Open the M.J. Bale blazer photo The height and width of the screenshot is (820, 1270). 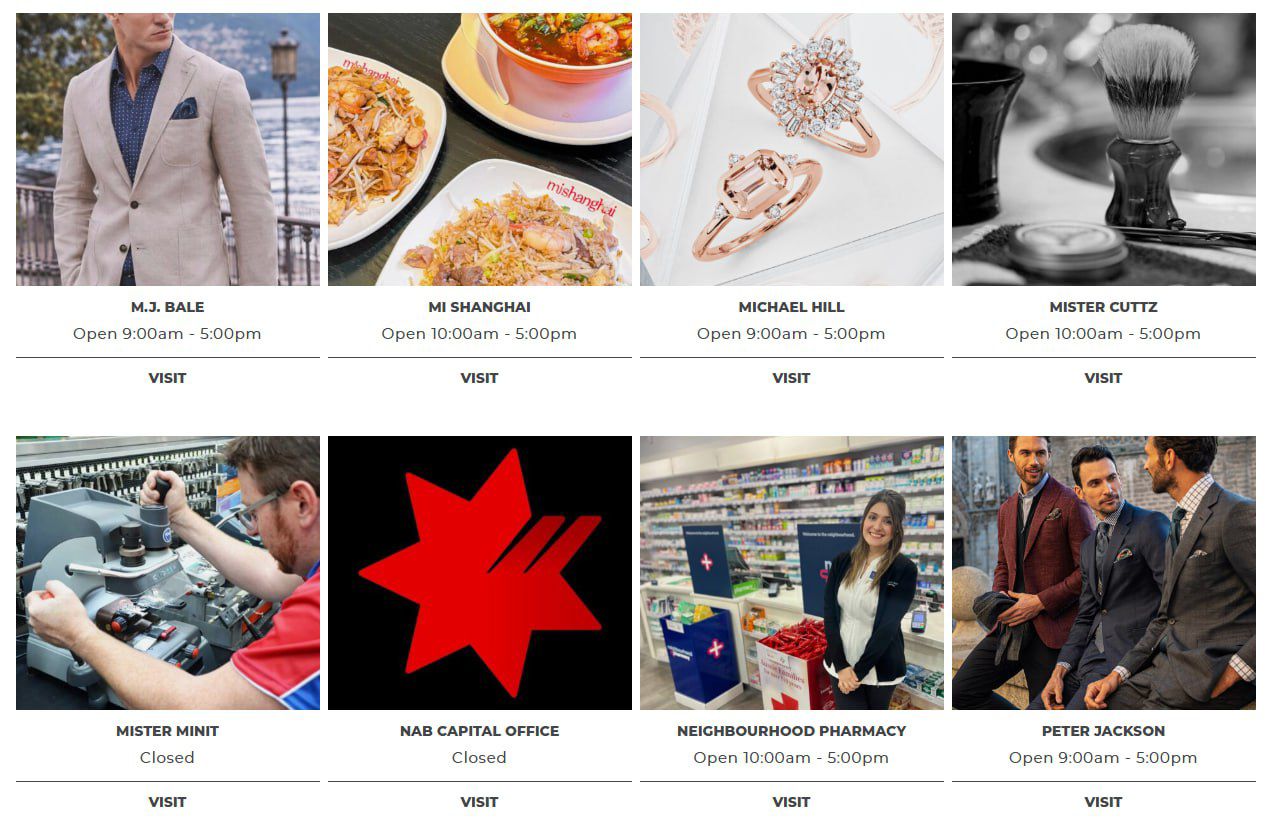click(x=168, y=149)
